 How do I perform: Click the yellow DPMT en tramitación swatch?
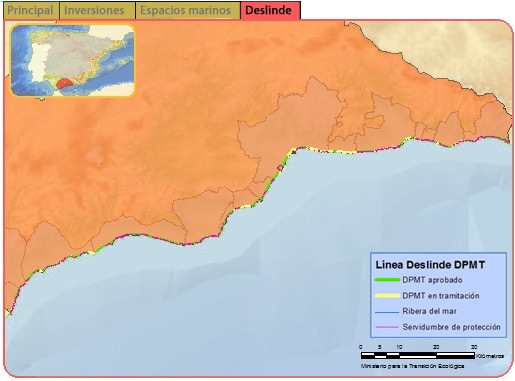coord(387,296)
